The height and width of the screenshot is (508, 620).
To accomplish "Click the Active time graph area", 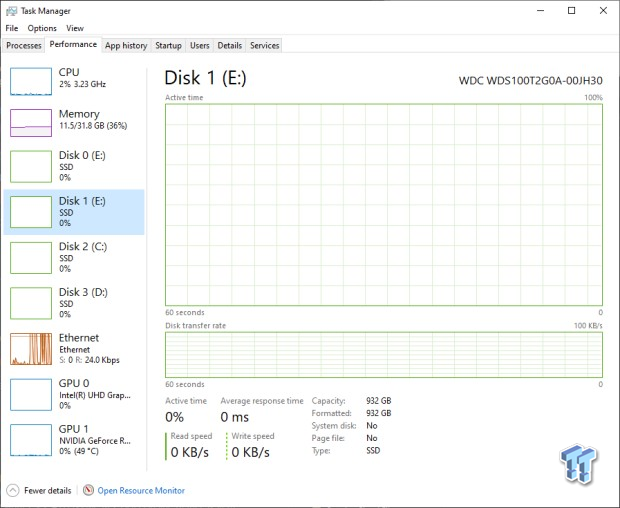I will (x=384, y=204).
